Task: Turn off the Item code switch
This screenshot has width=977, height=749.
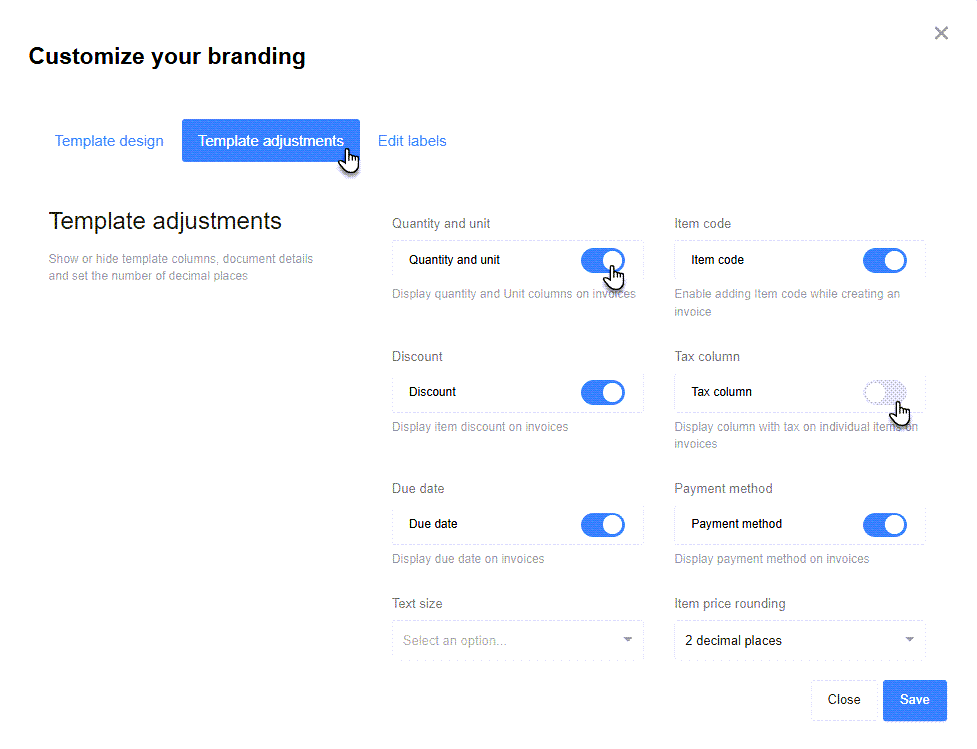Action: (x=884, y=260)
